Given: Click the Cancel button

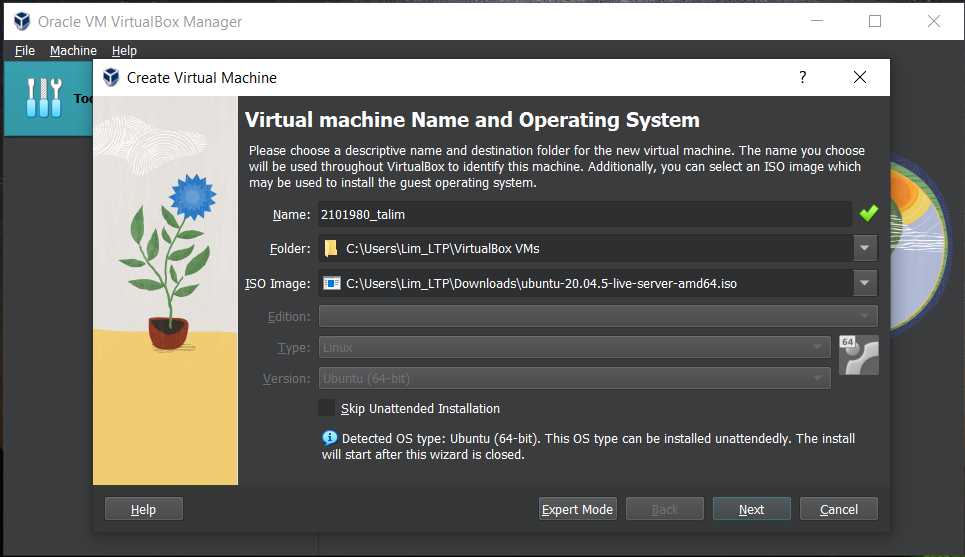Looking at the screenshot, I should pos(838,510).
